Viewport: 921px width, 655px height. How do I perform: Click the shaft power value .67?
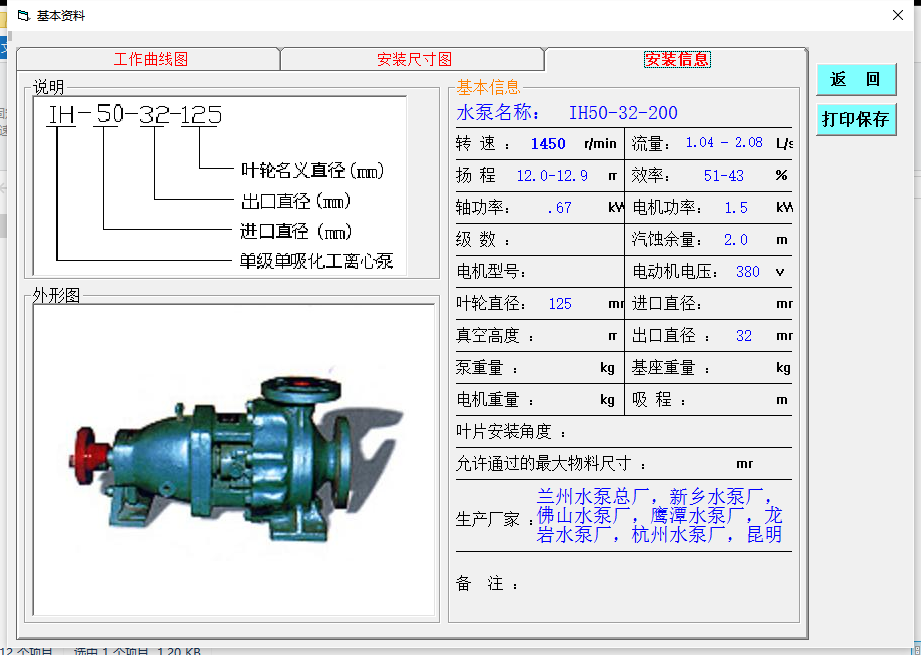559,208
